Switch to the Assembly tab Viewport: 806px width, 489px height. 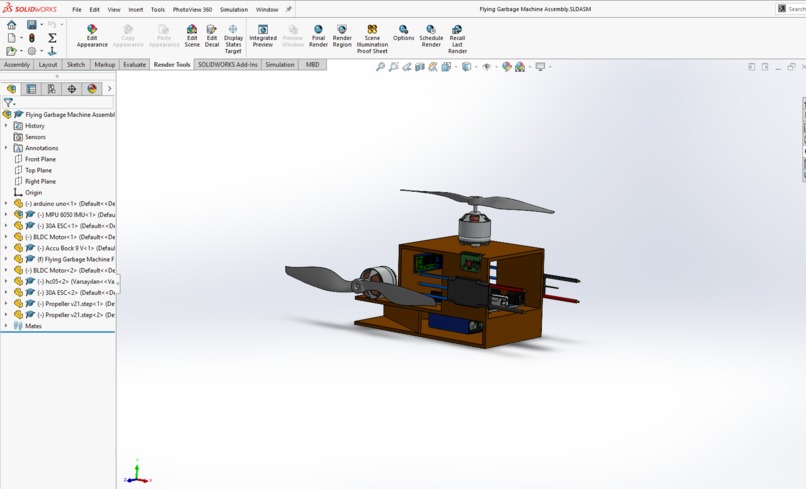click(17, 64)
